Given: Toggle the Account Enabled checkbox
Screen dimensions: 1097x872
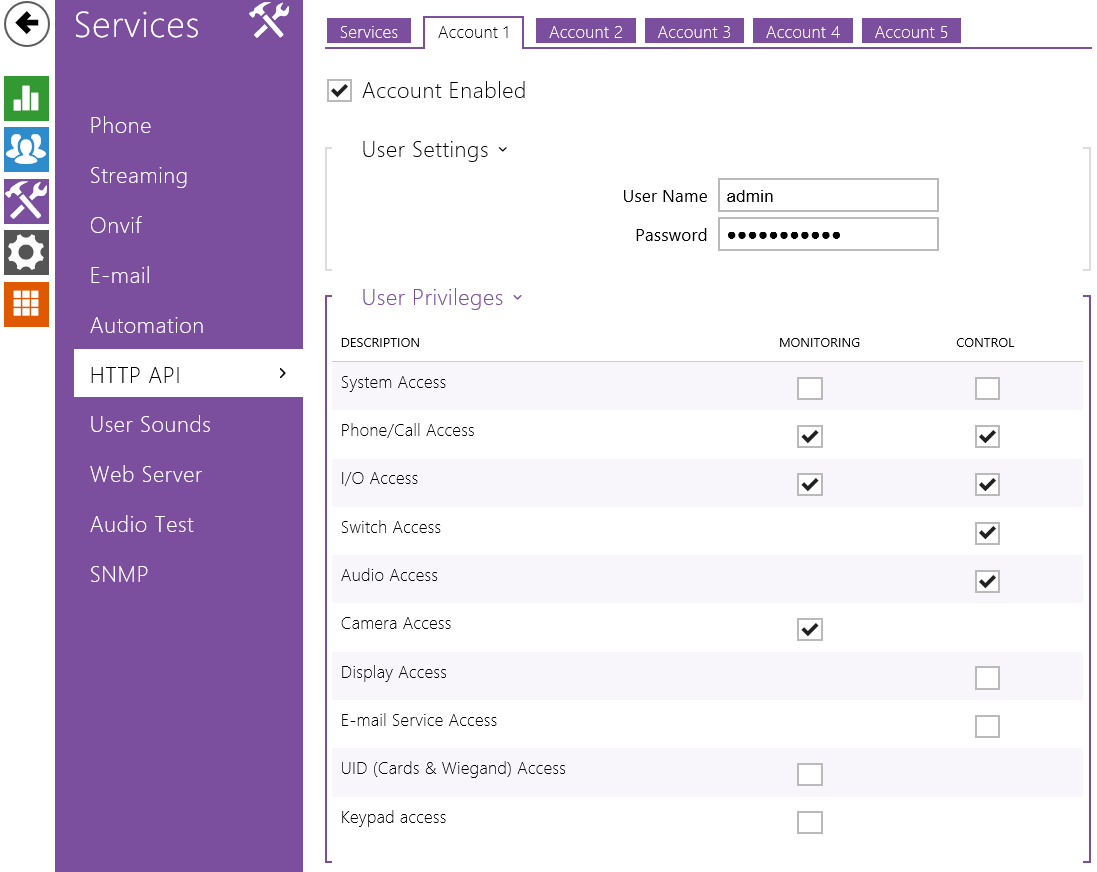Looking at the screenshot, I should point(340,91).
